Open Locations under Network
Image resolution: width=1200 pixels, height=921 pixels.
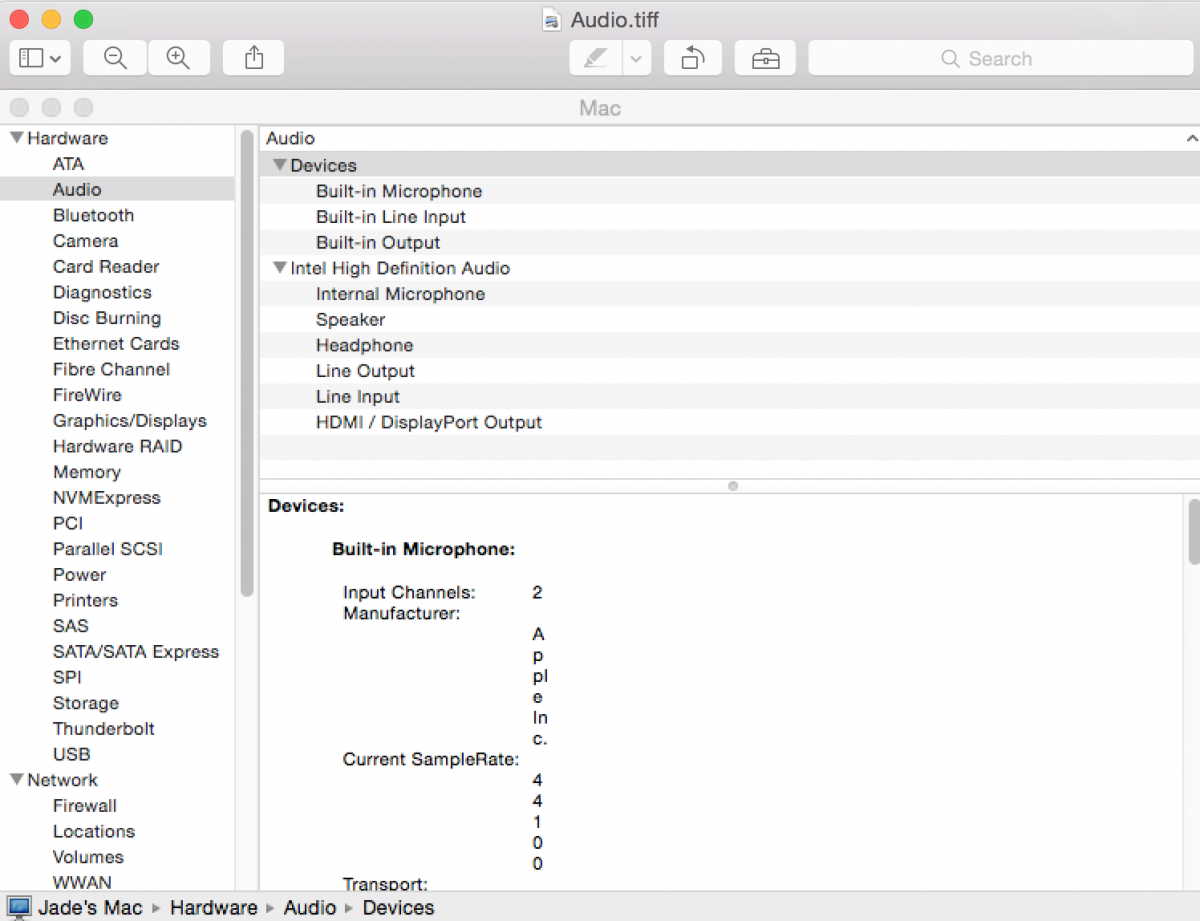point(93,832)
